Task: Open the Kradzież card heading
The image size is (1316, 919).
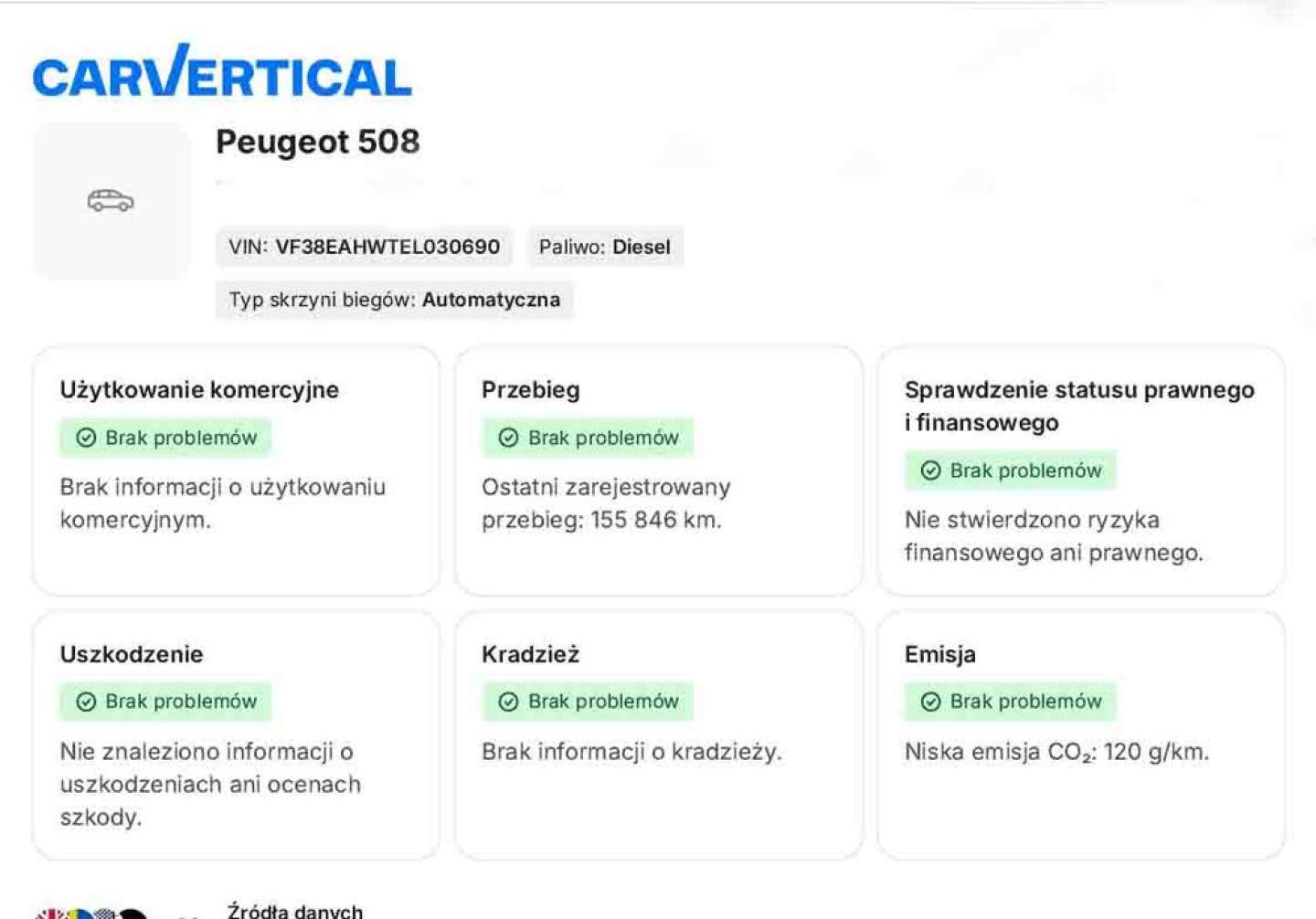Action: point(530,654)
